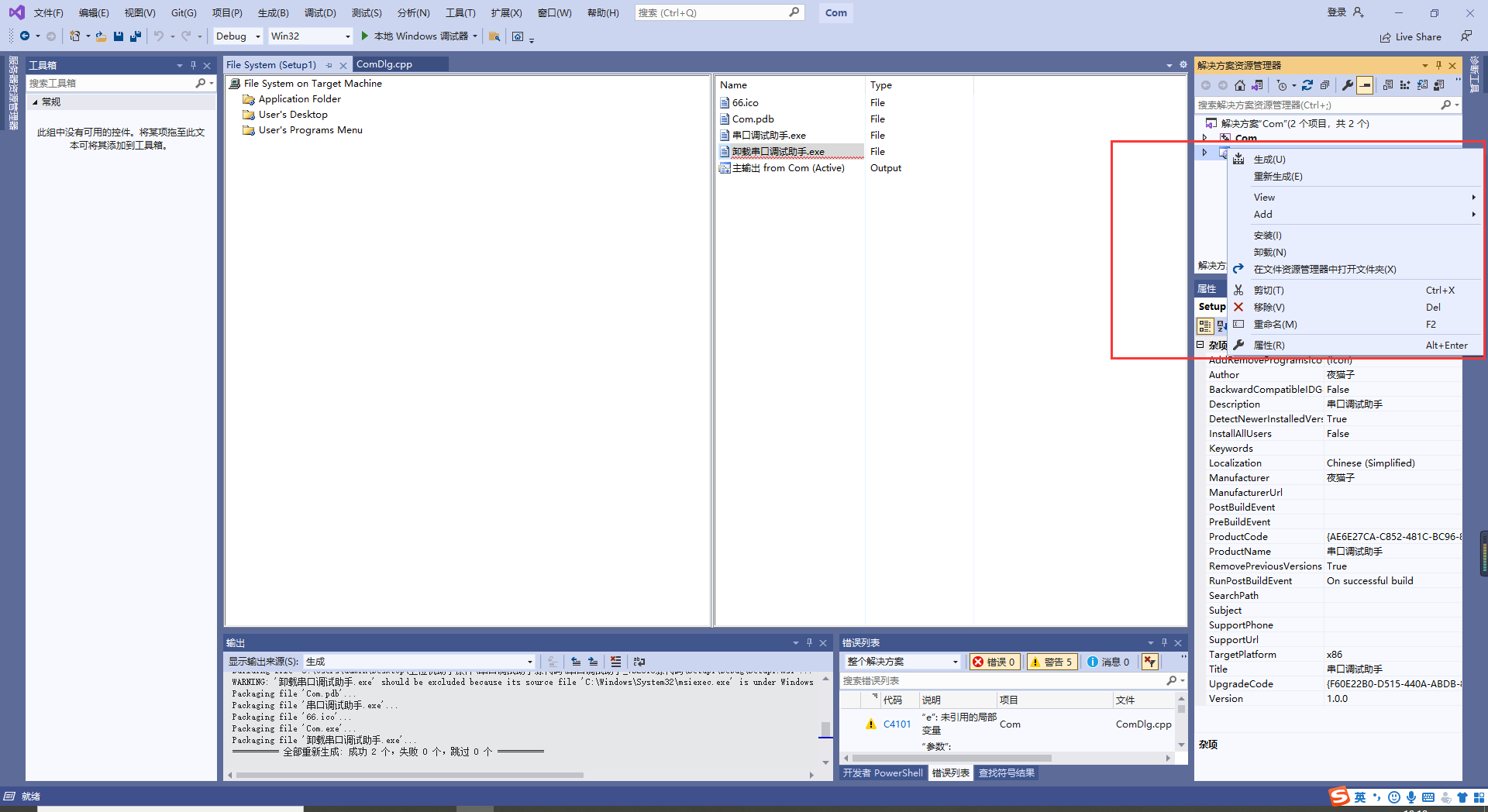Click the Home icon in Solution Explorer toolbar
The height and width of the screenshot is (812, 1488).
(1240, 85)
